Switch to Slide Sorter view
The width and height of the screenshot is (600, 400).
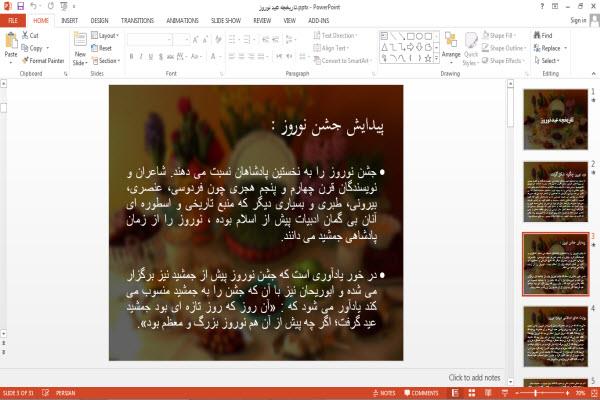[471, 393]
